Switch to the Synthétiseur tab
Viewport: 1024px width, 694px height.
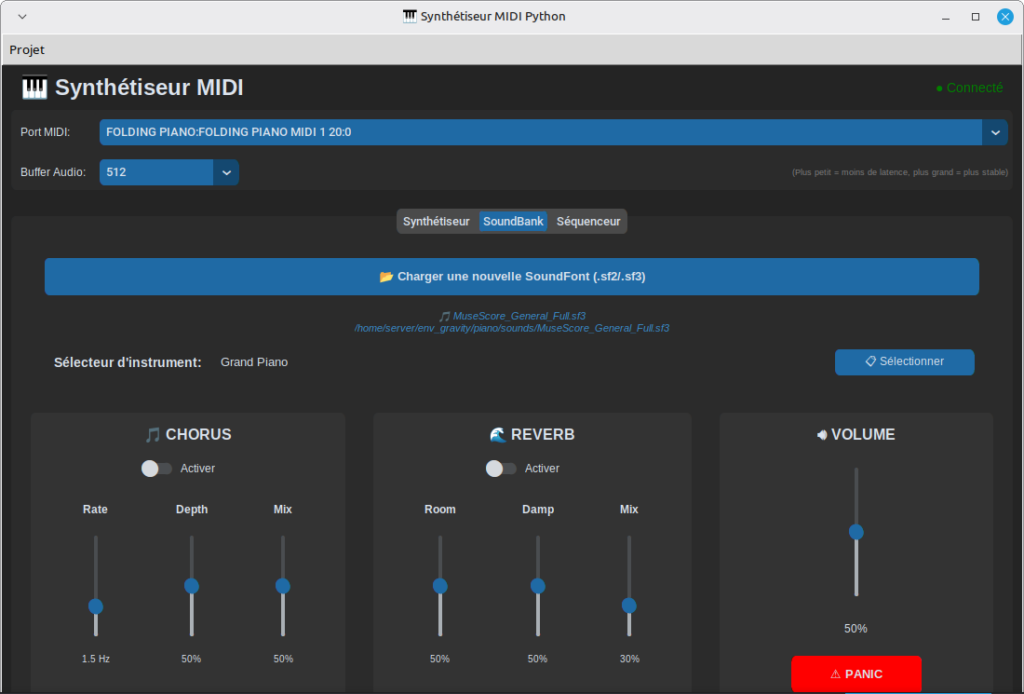[436, 221]
